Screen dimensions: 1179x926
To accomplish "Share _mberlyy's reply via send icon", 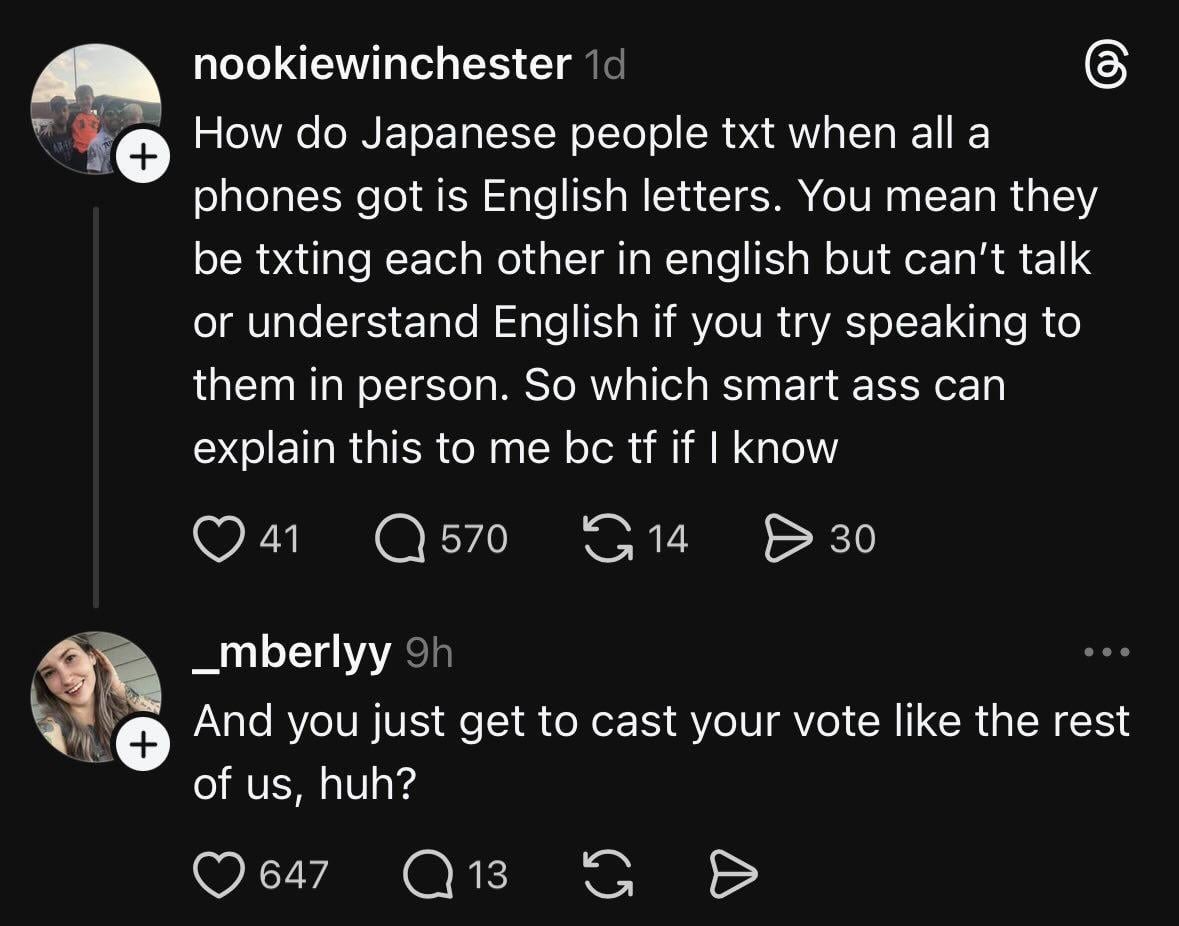I will [x=732, y=875].
